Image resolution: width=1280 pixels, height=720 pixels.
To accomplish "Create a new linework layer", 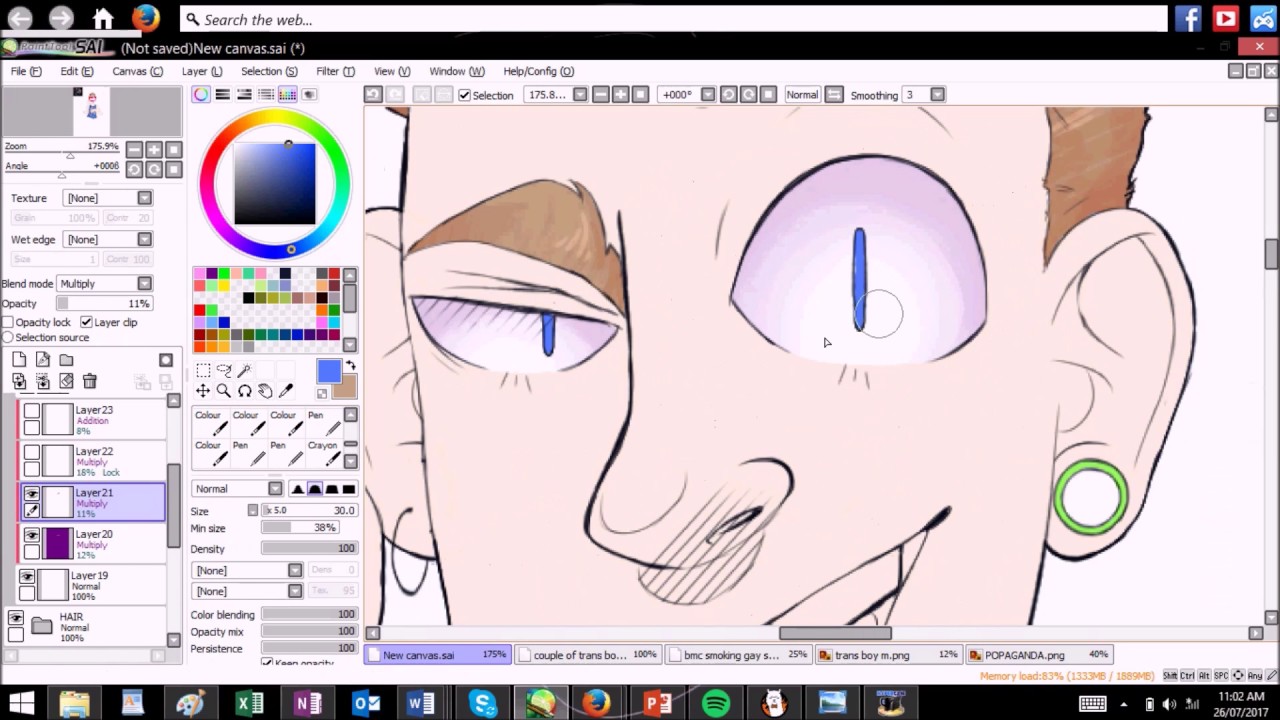I will pyautogui.click(x=42, y=360).
